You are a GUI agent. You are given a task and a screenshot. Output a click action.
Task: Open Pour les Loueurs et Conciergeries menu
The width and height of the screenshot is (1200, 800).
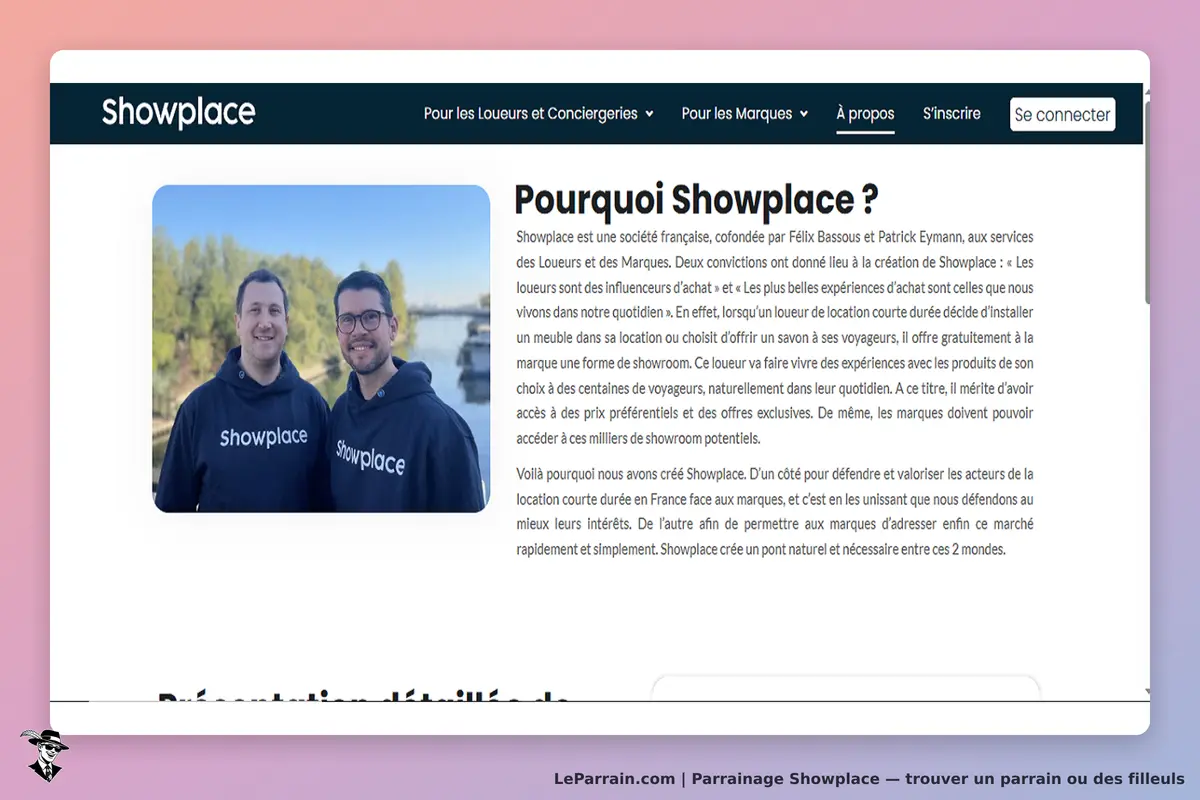[x=530, y=114]
